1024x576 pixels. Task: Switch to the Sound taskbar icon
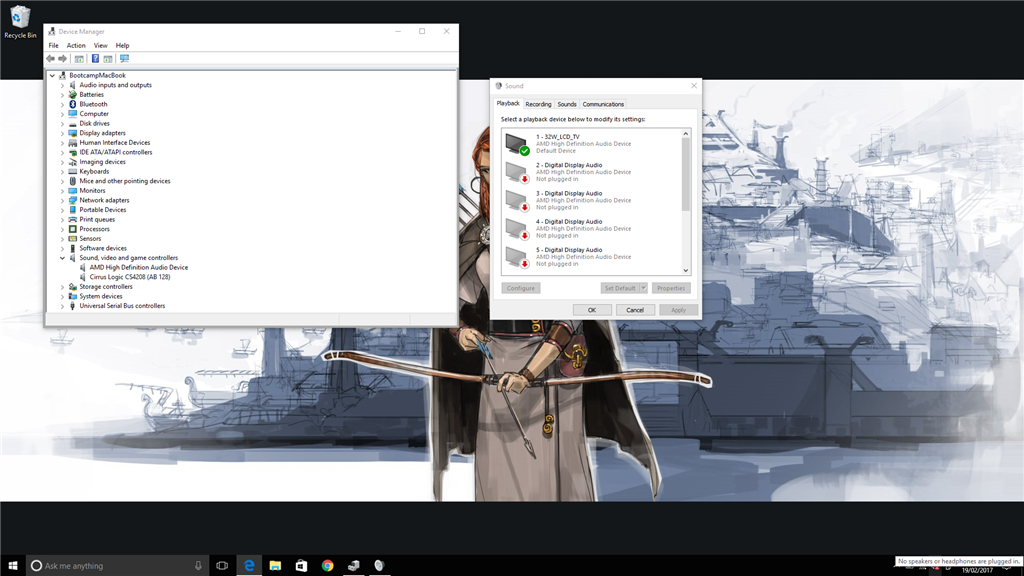click(x=379, y=566)
